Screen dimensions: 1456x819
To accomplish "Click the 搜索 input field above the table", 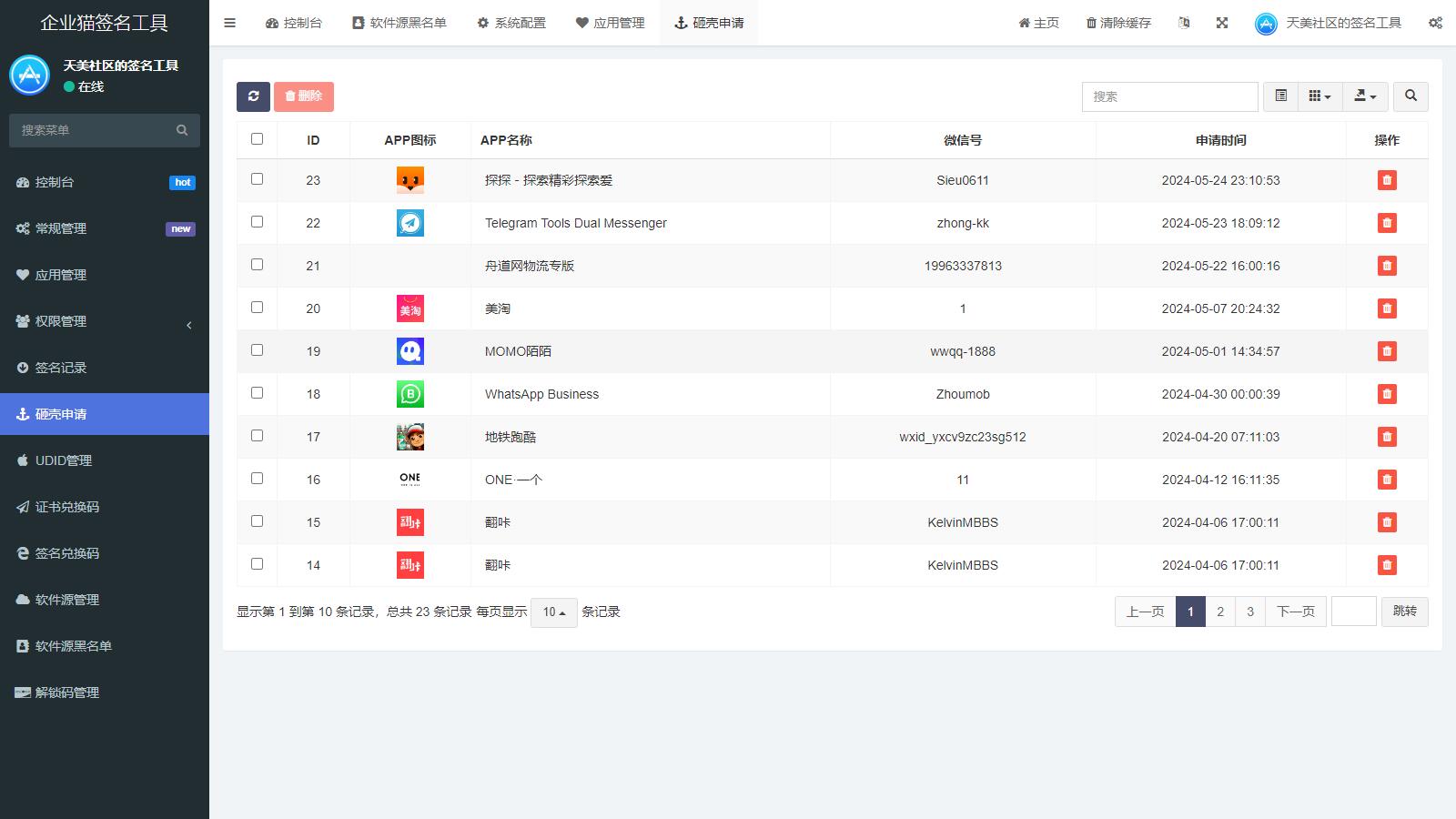I will point(1169,96).
